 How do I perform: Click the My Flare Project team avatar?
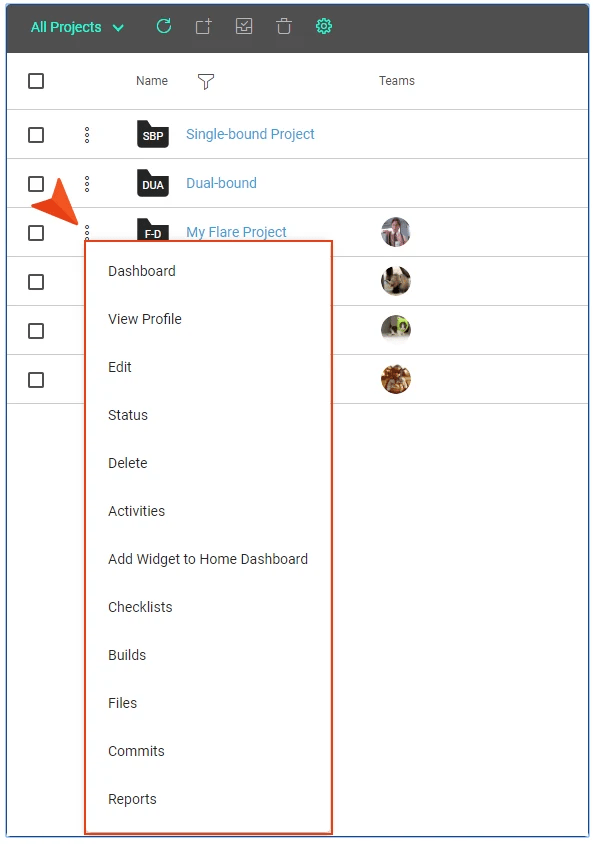pos(396,232)
